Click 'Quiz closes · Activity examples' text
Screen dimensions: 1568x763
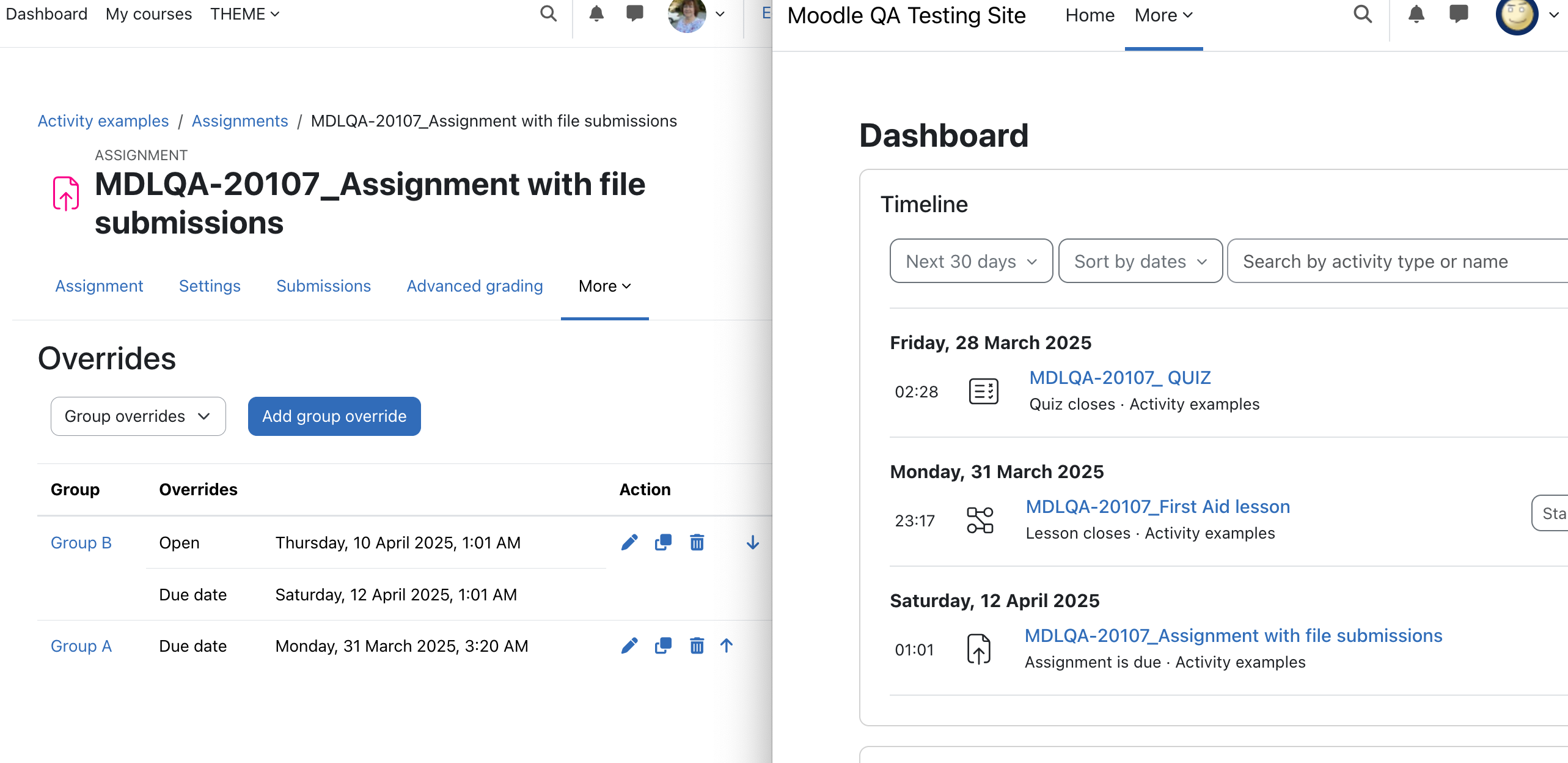1144,404
